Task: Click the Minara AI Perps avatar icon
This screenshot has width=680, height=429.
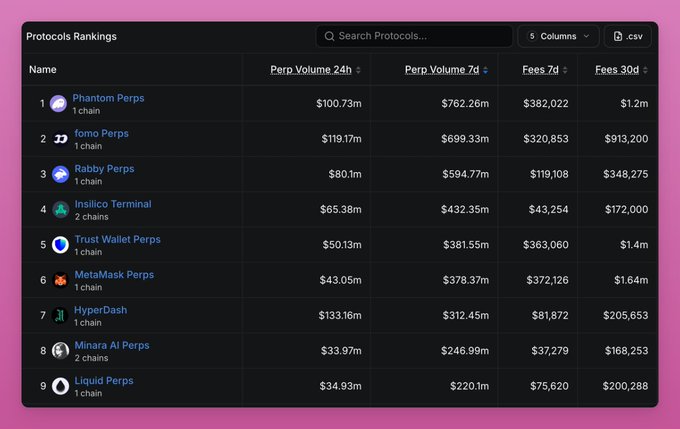Action: click(x=60, y=350)
